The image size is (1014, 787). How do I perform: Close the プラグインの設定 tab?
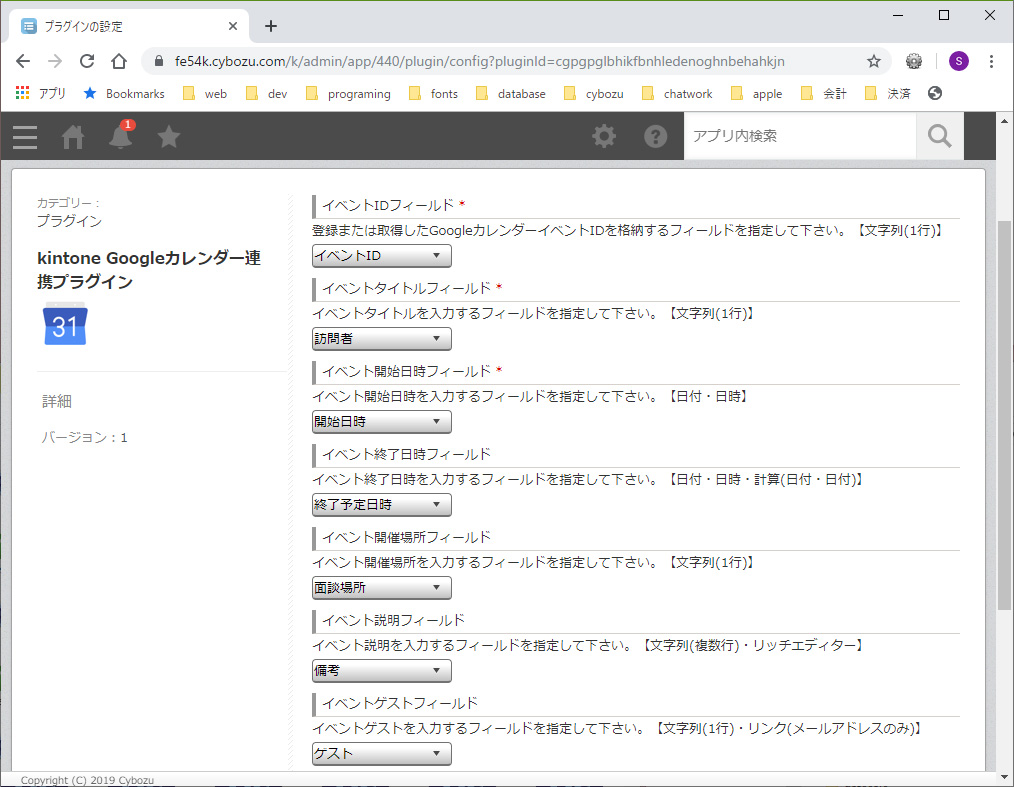[x=233, y=26]
